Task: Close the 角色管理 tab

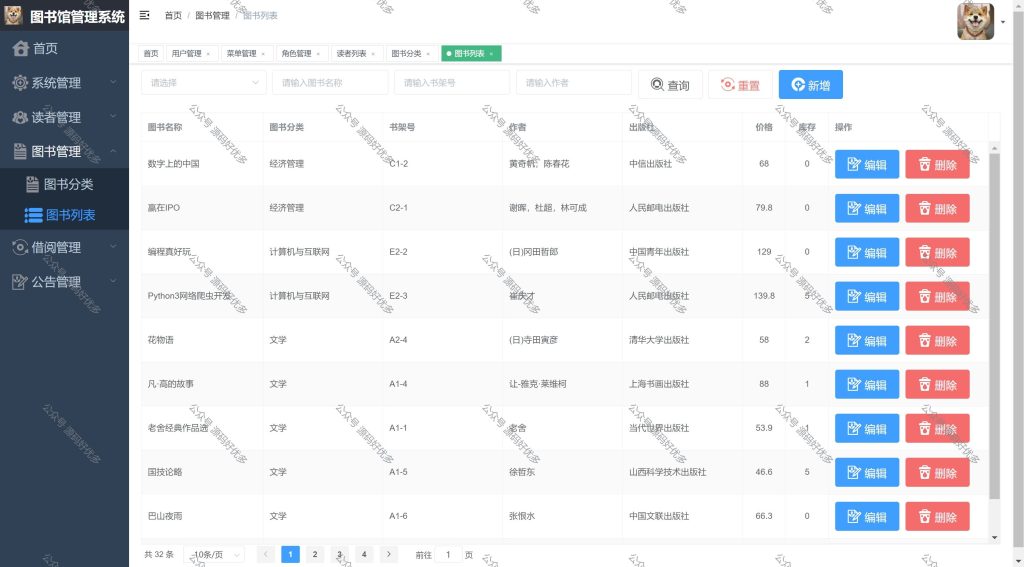Action: tap(318, 54)
